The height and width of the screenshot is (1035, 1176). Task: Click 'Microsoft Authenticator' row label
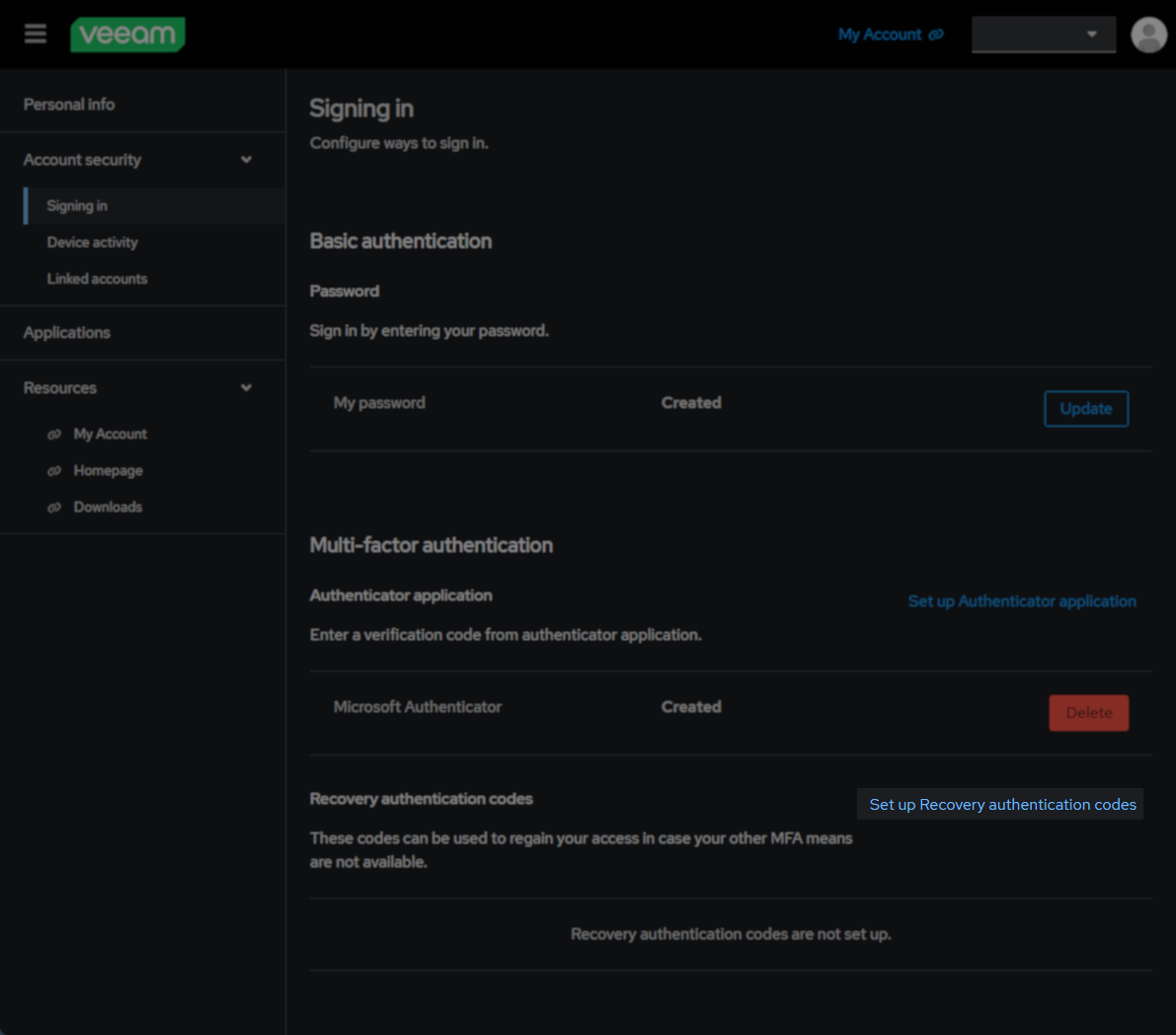coord(417,707)
